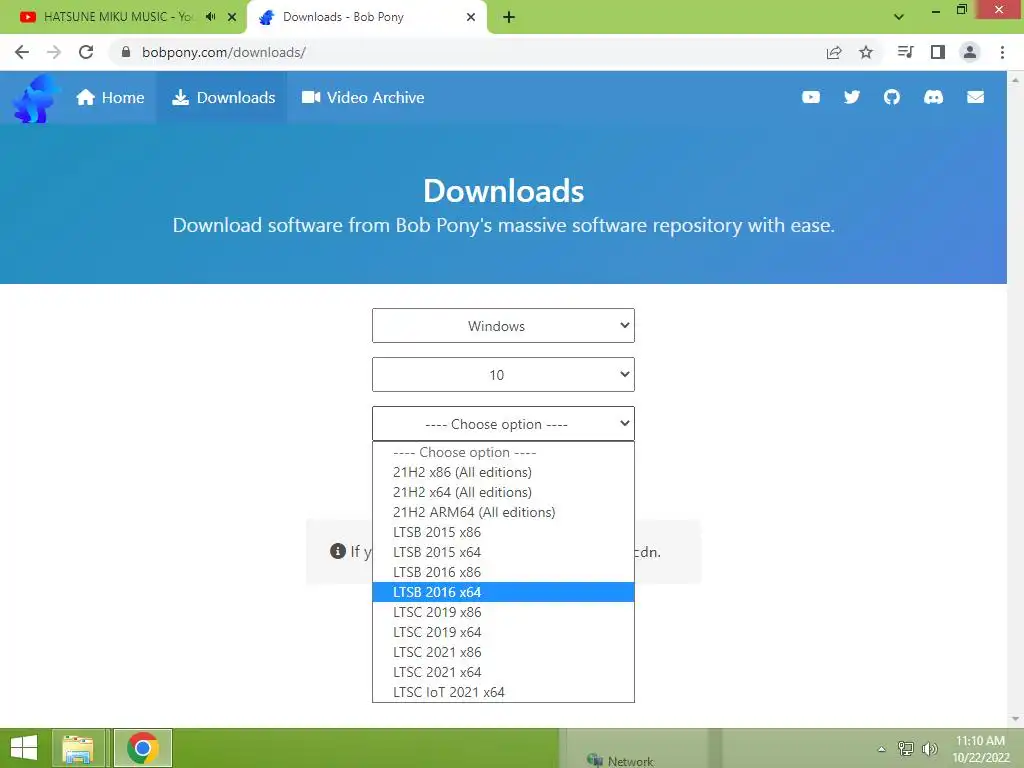Open the Discord icon in the header
This screenshot has width=1024, height=768.
[933, 97]
